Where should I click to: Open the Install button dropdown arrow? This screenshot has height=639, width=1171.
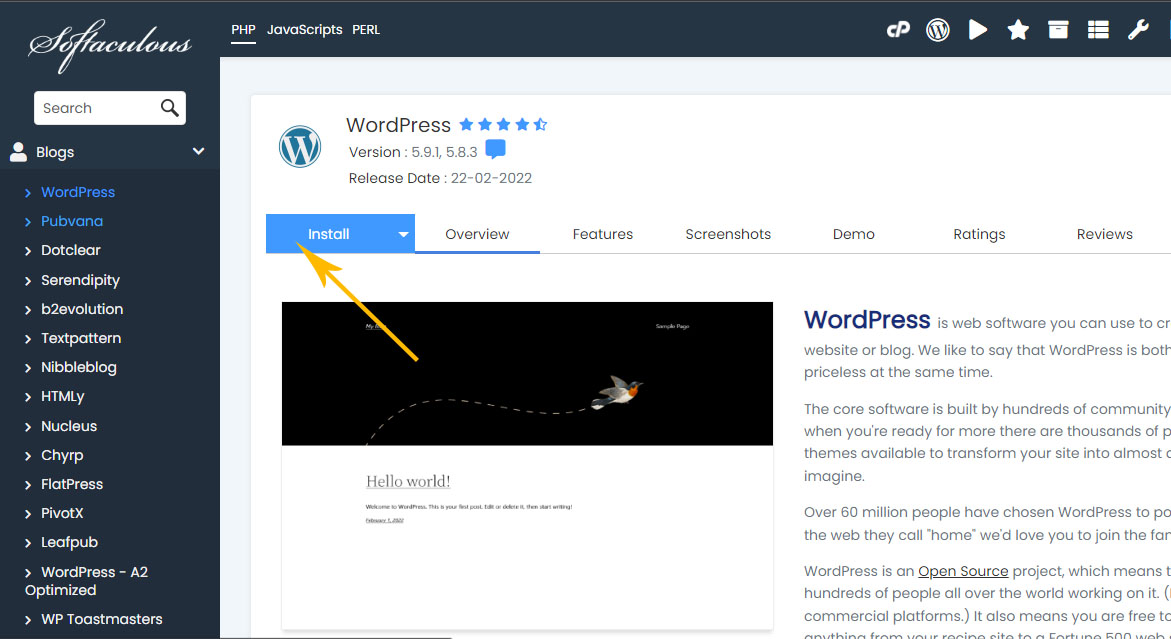403,234
